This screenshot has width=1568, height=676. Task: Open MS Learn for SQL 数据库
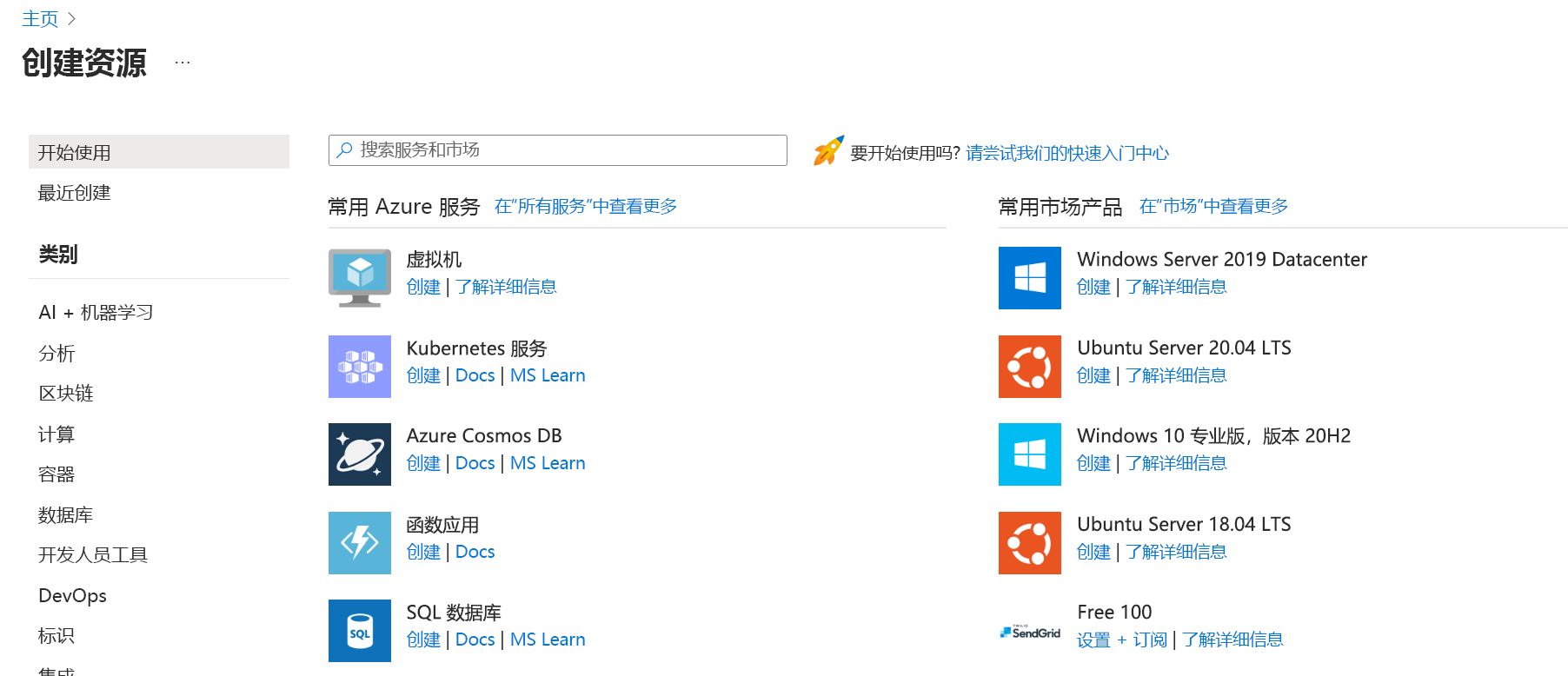point(548,640)
